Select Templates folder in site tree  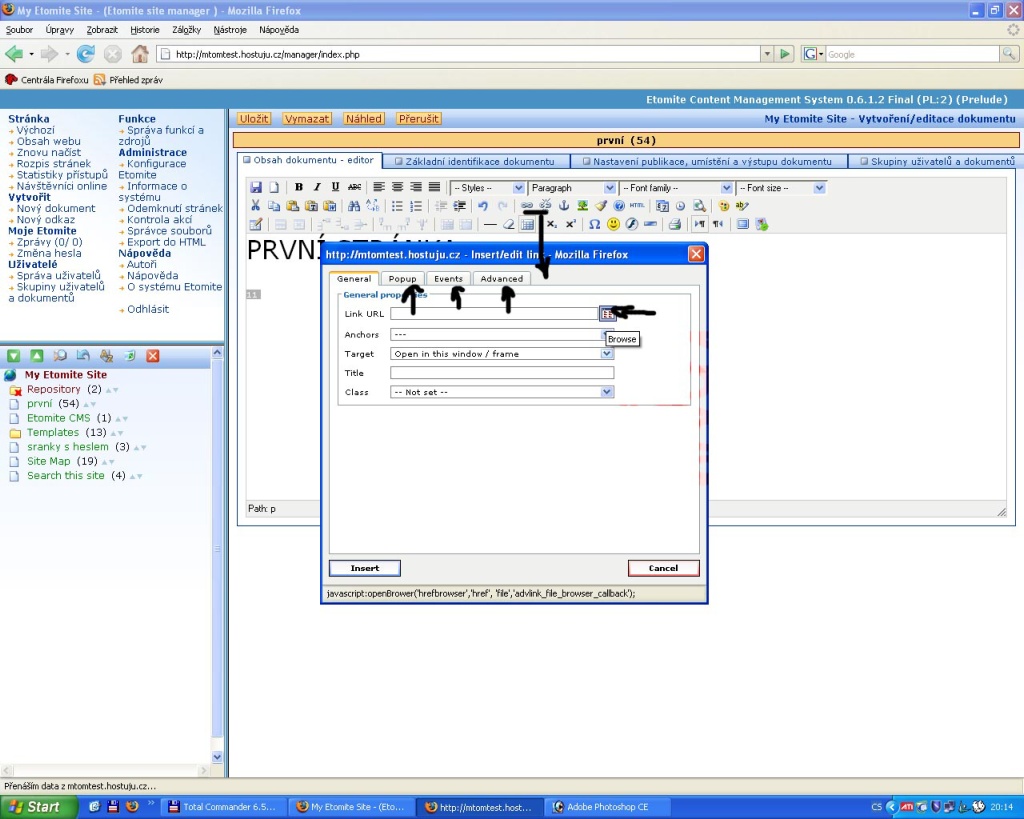pos(53,433)
